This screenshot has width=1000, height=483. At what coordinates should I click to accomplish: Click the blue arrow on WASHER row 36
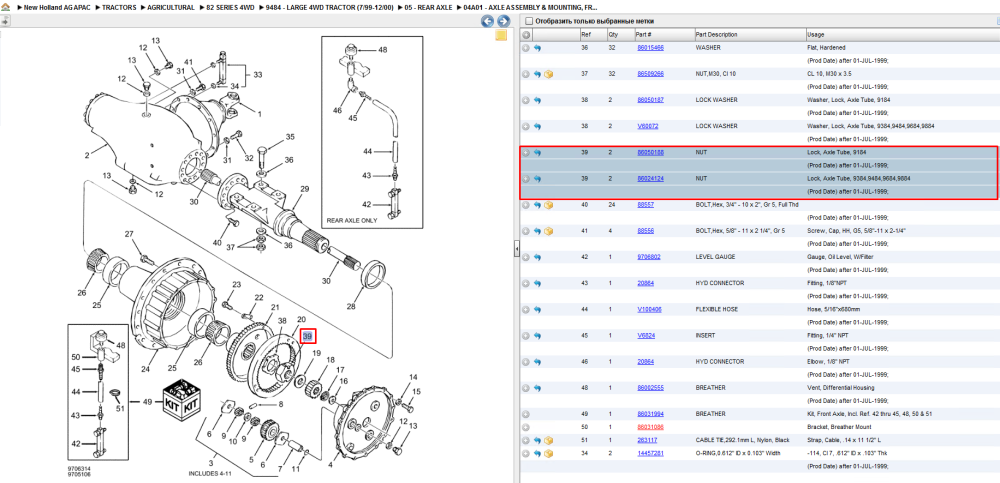point(537,48)
